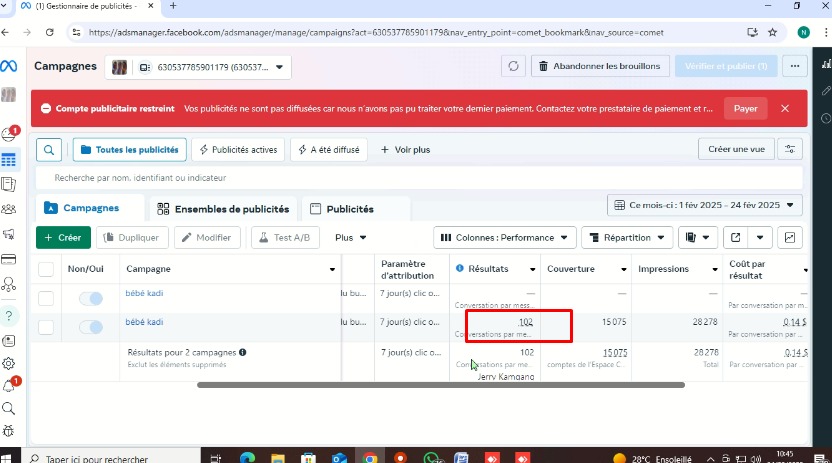Toggle off bébé kadi campaign with 102 results
832x463 pixels.
point(91,327)
